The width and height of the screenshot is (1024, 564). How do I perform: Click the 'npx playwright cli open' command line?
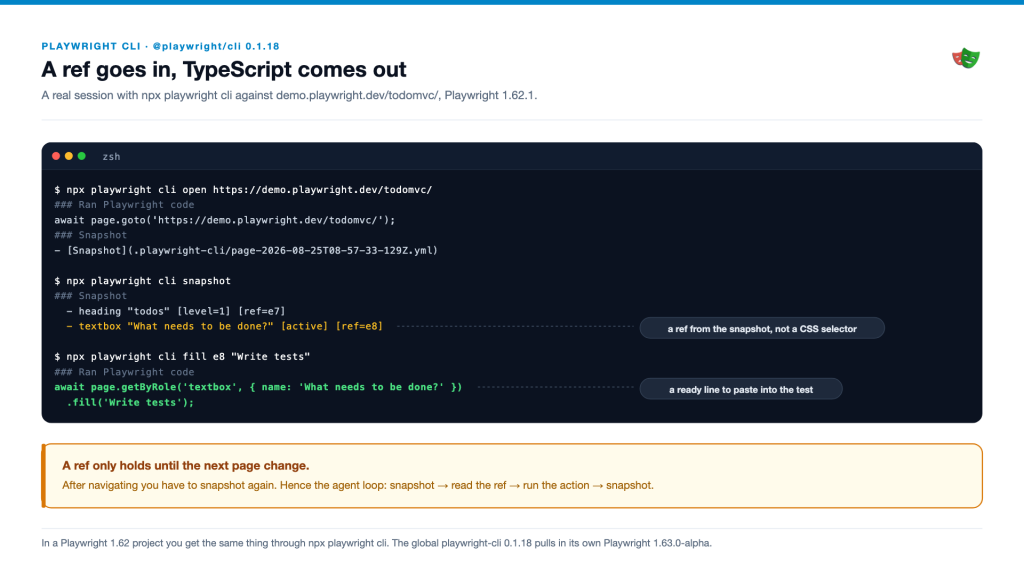point(243,190)
